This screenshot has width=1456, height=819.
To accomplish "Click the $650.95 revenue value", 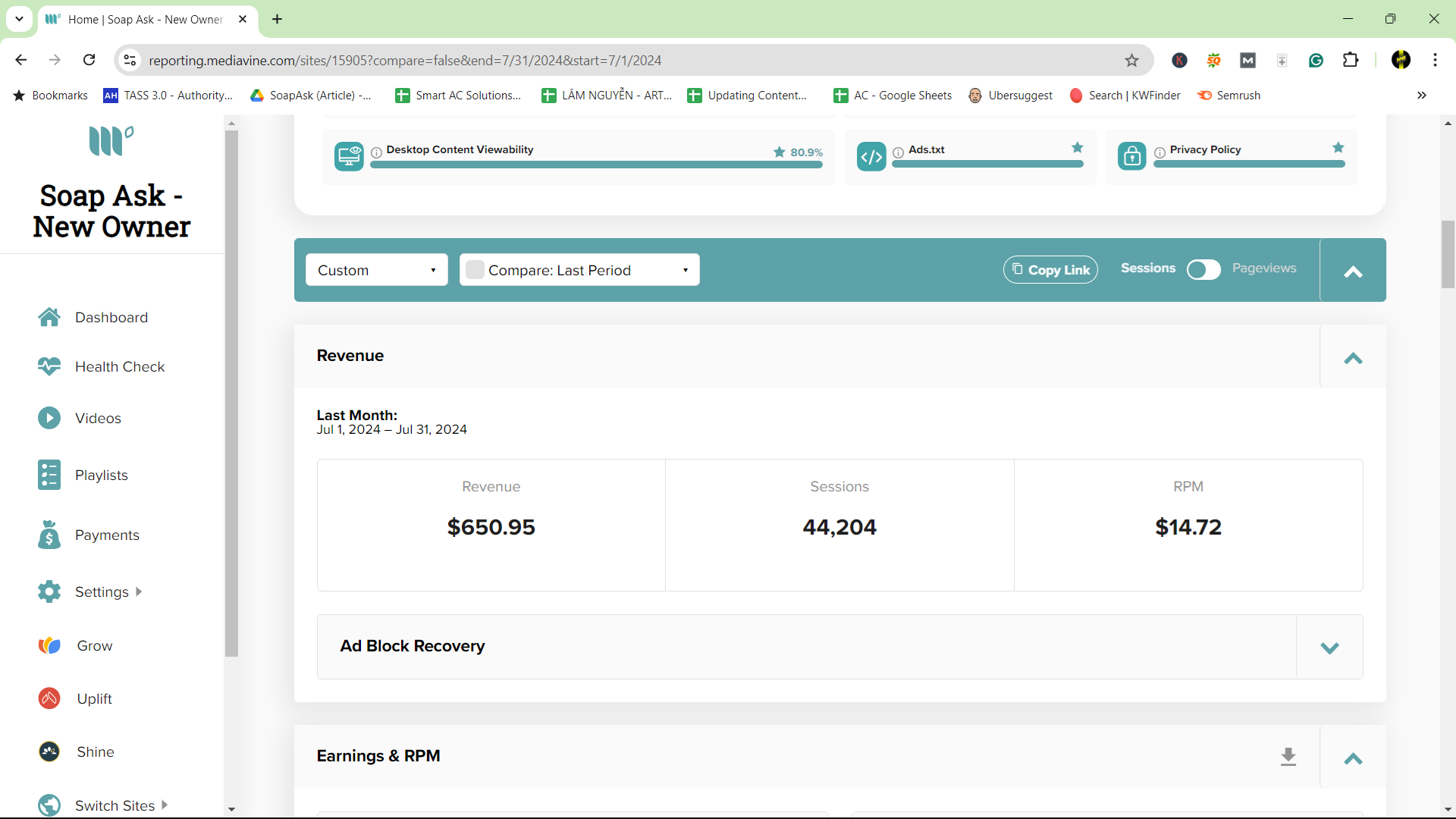I will click(491, 527).
